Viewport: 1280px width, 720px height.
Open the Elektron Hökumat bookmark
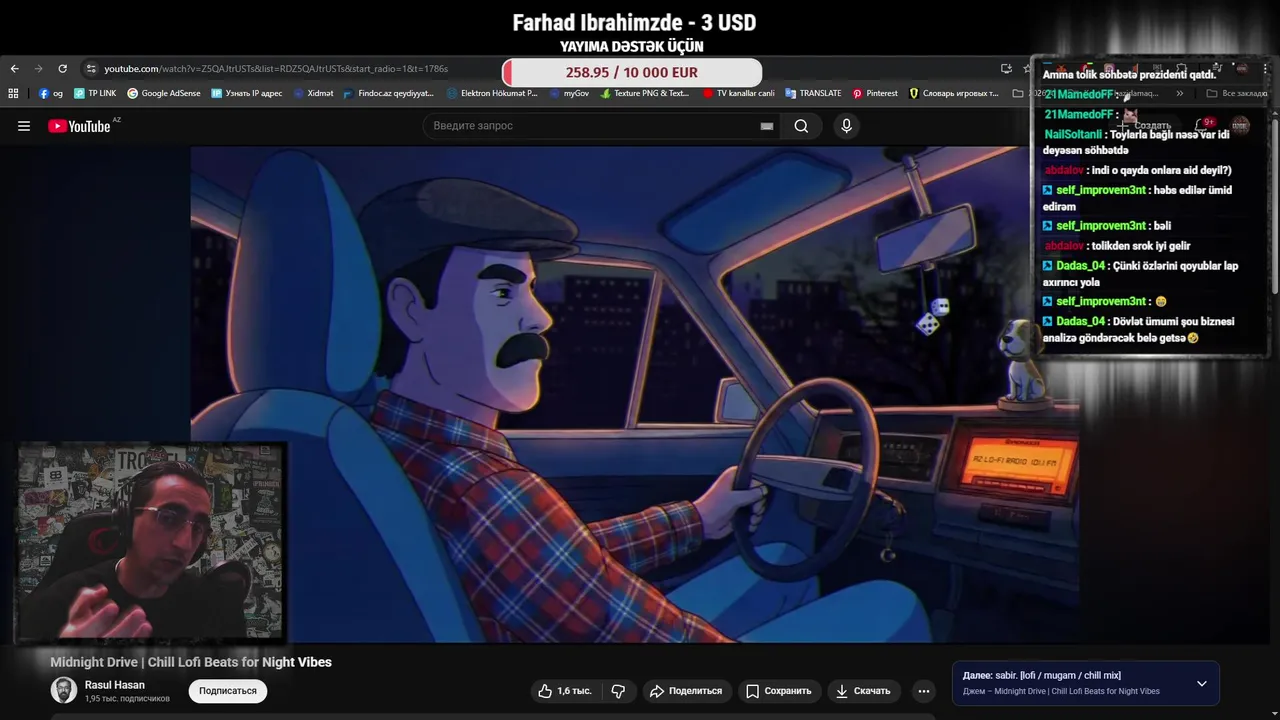tap(493, 93)
